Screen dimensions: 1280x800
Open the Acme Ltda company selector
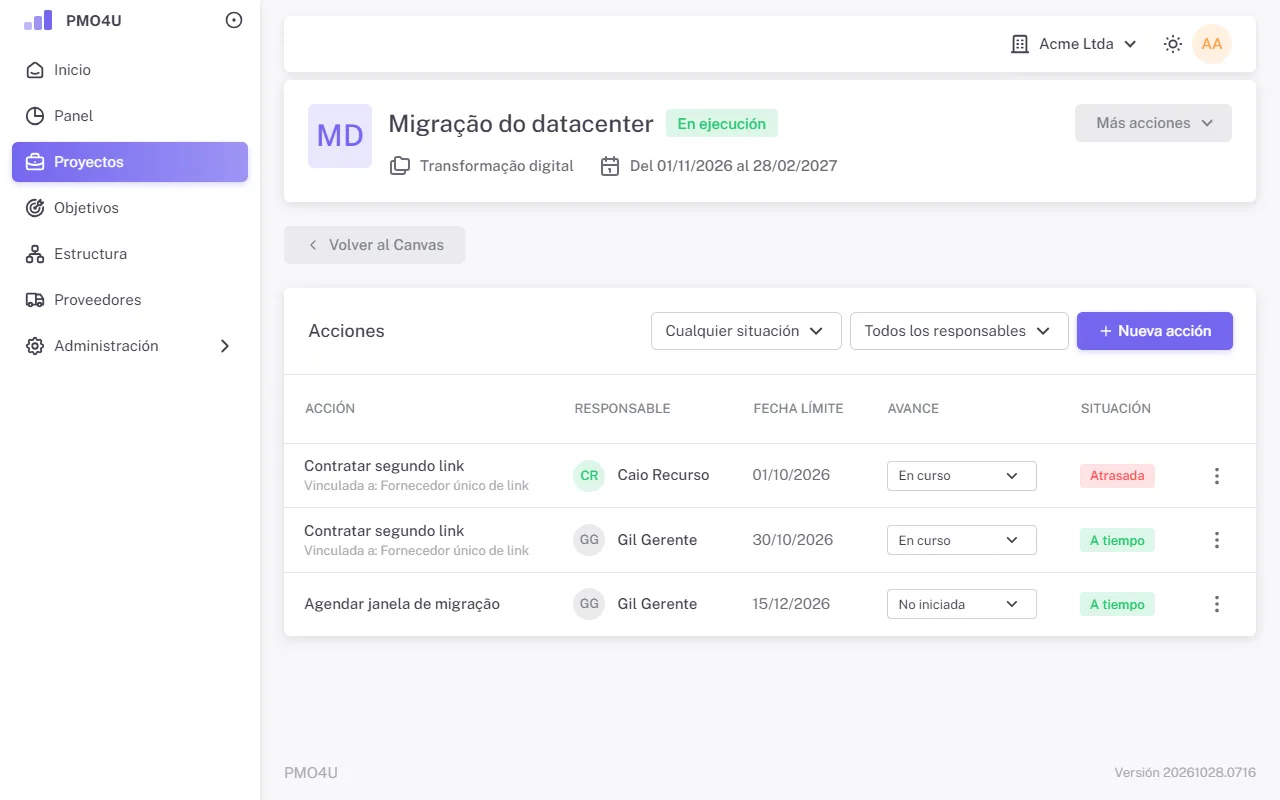click(x=1075, y=44)
